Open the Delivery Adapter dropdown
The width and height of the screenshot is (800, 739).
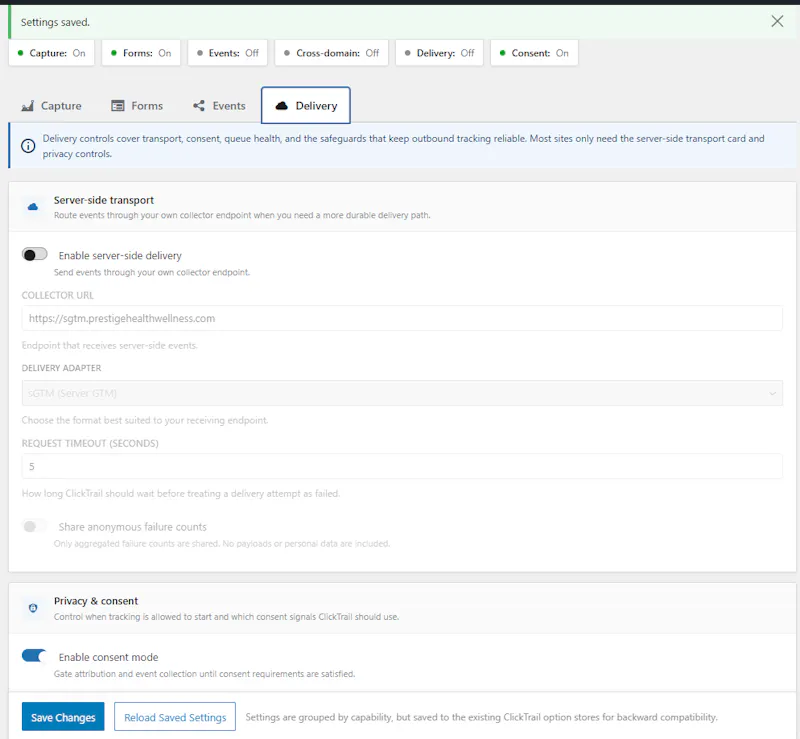(x=402, y=393)
